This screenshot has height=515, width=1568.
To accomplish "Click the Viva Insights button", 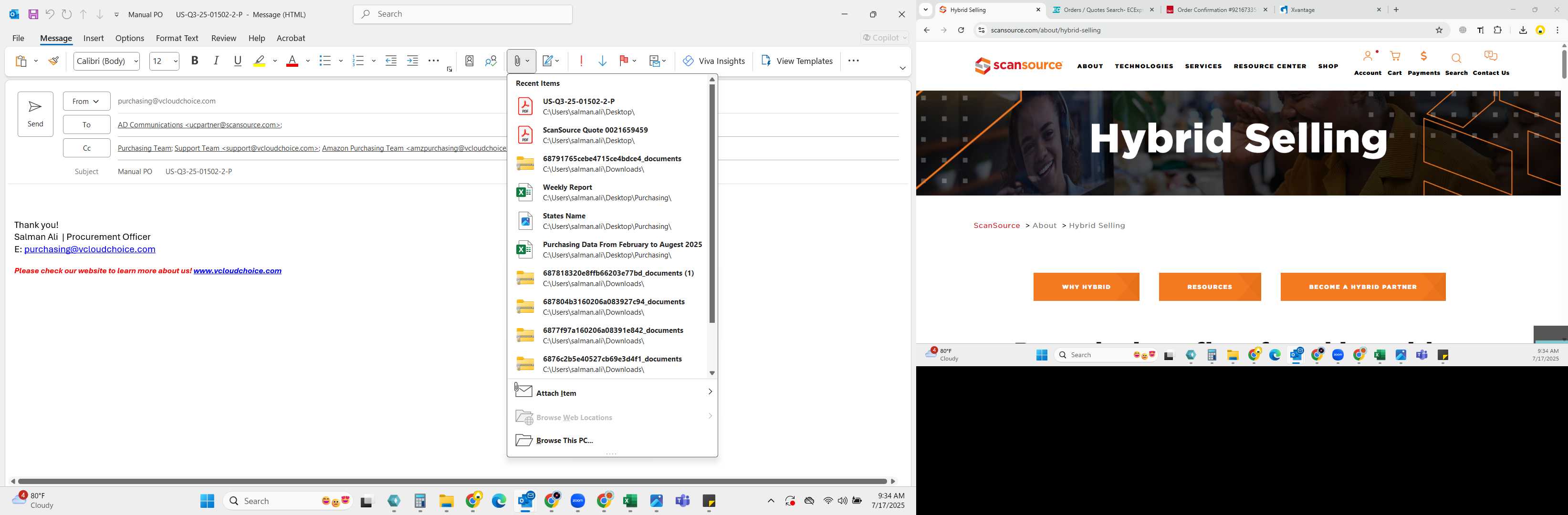I will [x=714, y=61].
